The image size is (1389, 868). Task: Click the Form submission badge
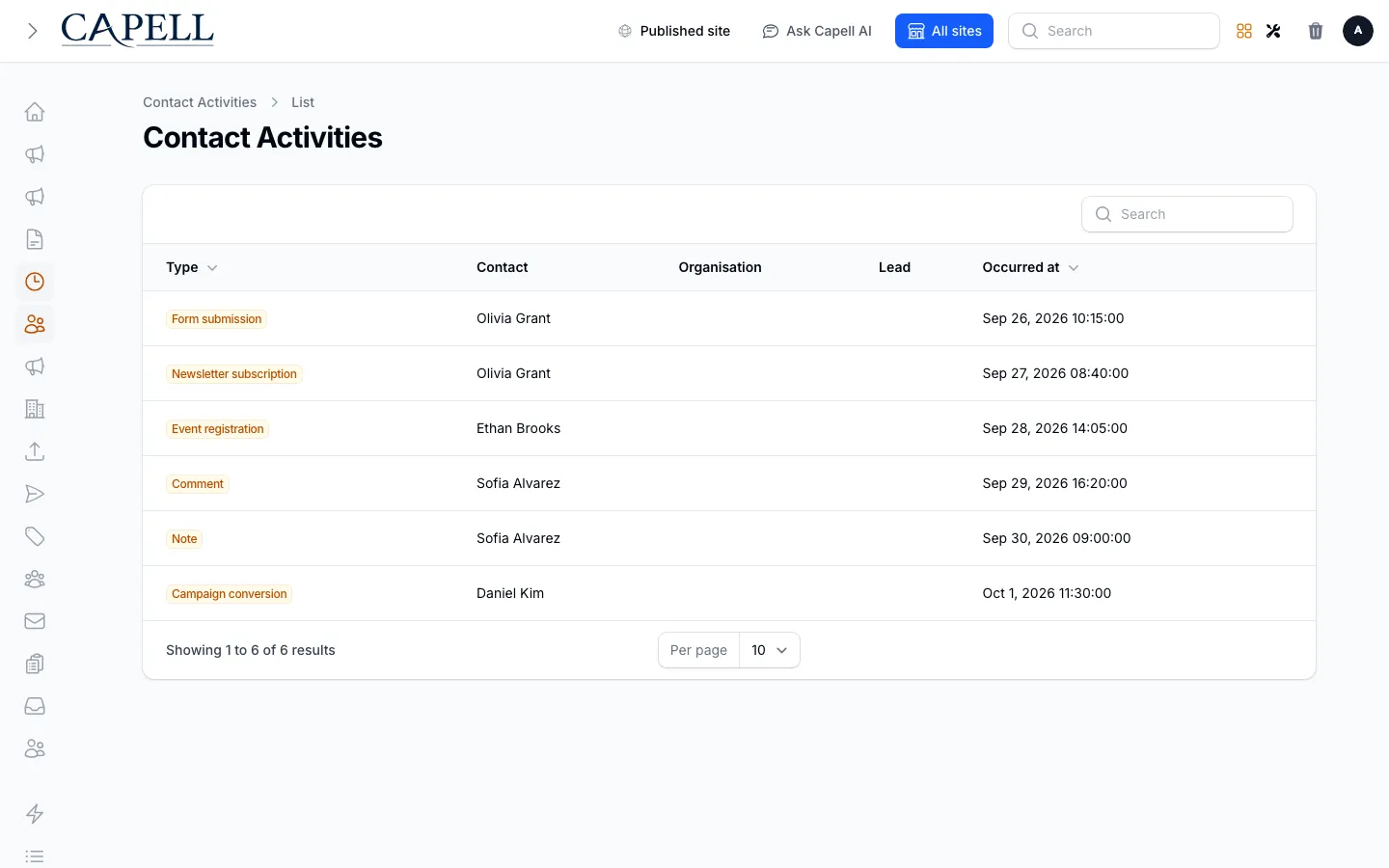point(216,319)
